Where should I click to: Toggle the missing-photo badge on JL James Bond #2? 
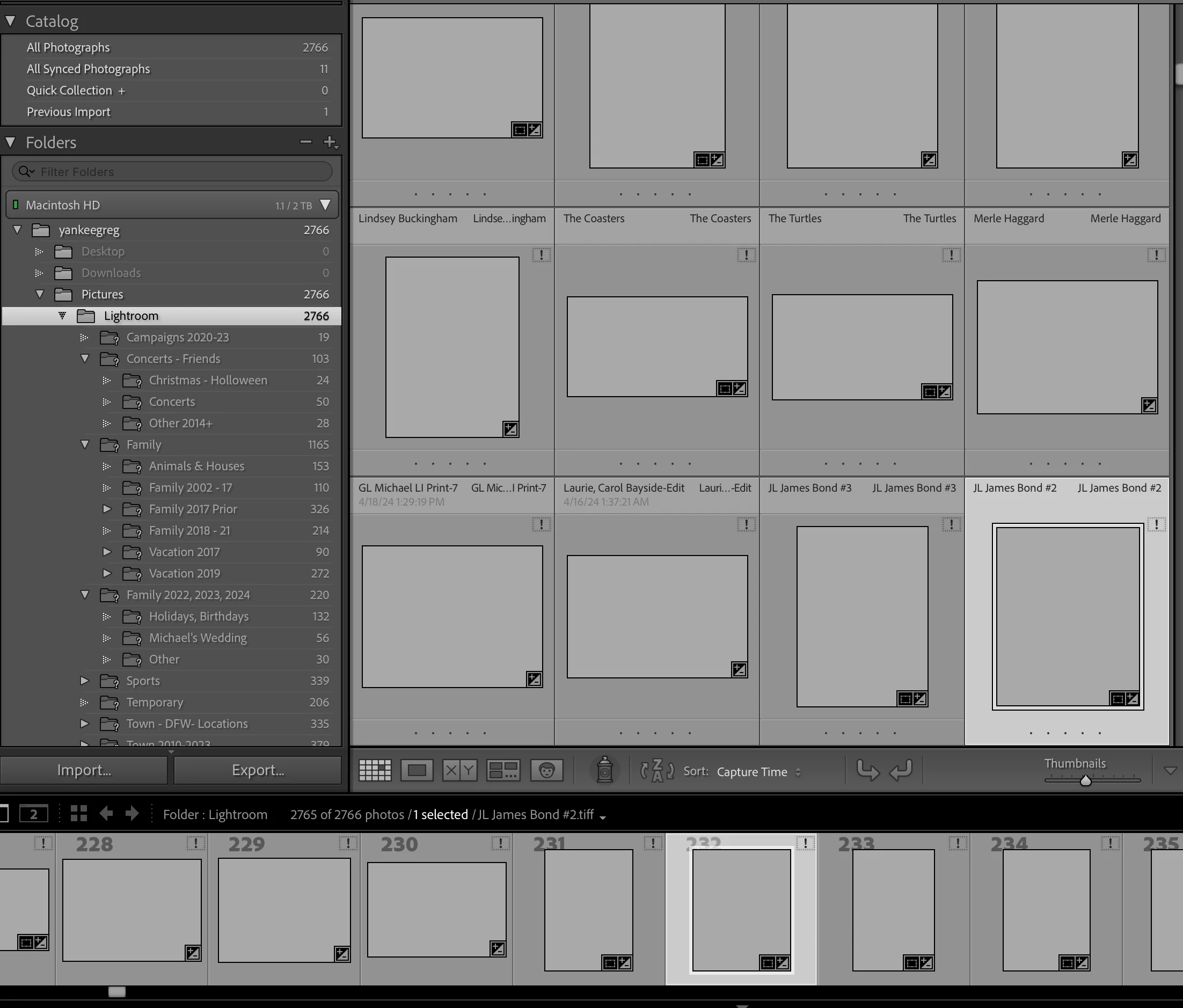[1156, 524]
